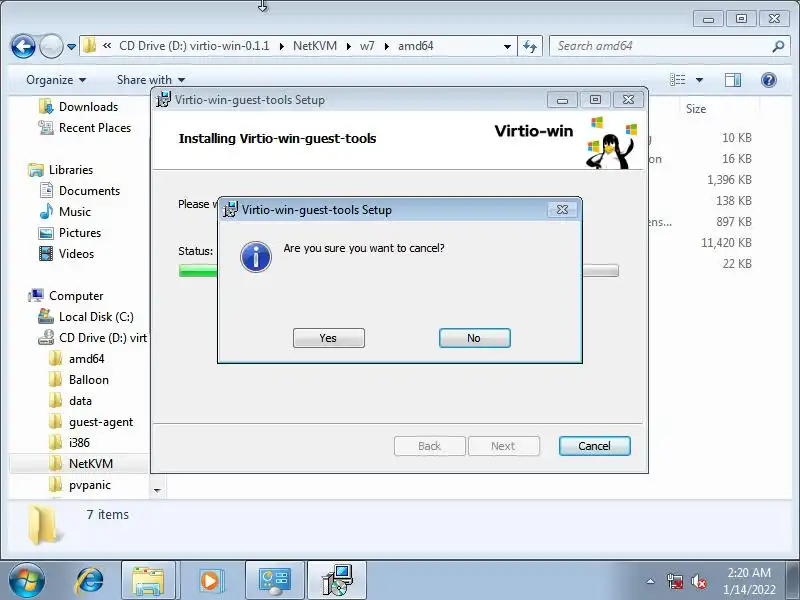Close the cancel confirmation dialog
The height and width of the screenshot is (600, 800).
tap(562, 209)
